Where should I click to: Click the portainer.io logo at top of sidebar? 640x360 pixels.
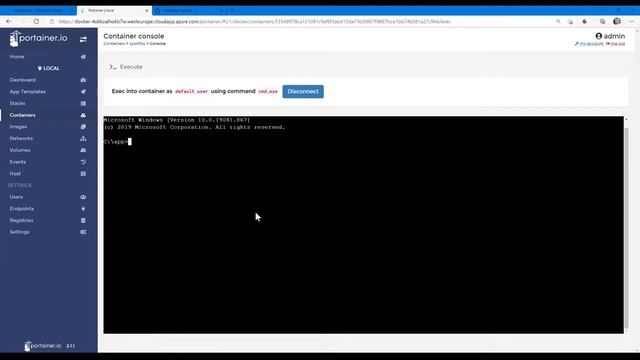pyautogui.click(x=38, y=39)
